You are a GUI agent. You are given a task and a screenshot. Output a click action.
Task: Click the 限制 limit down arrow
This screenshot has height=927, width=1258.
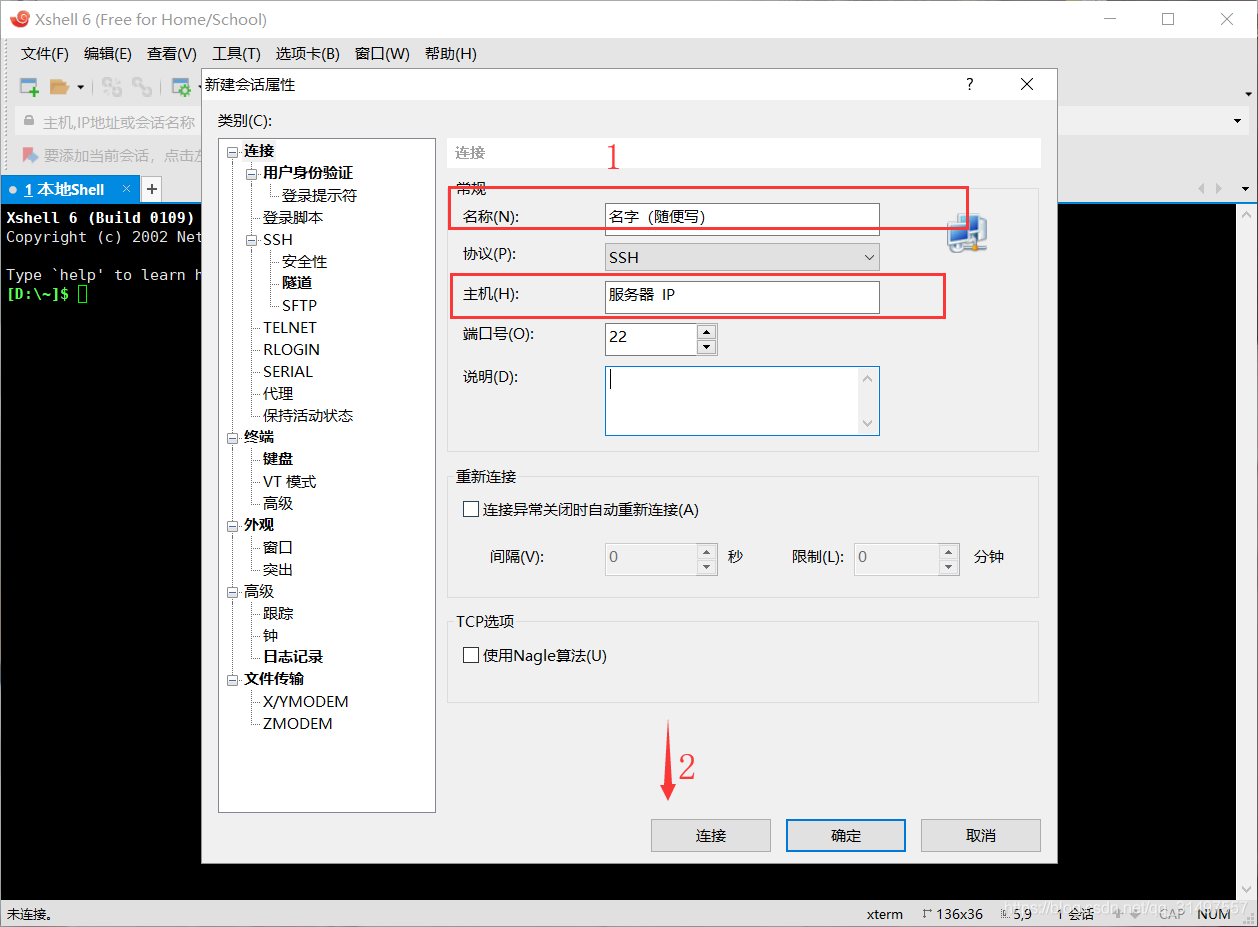click(x=949, y=567)
